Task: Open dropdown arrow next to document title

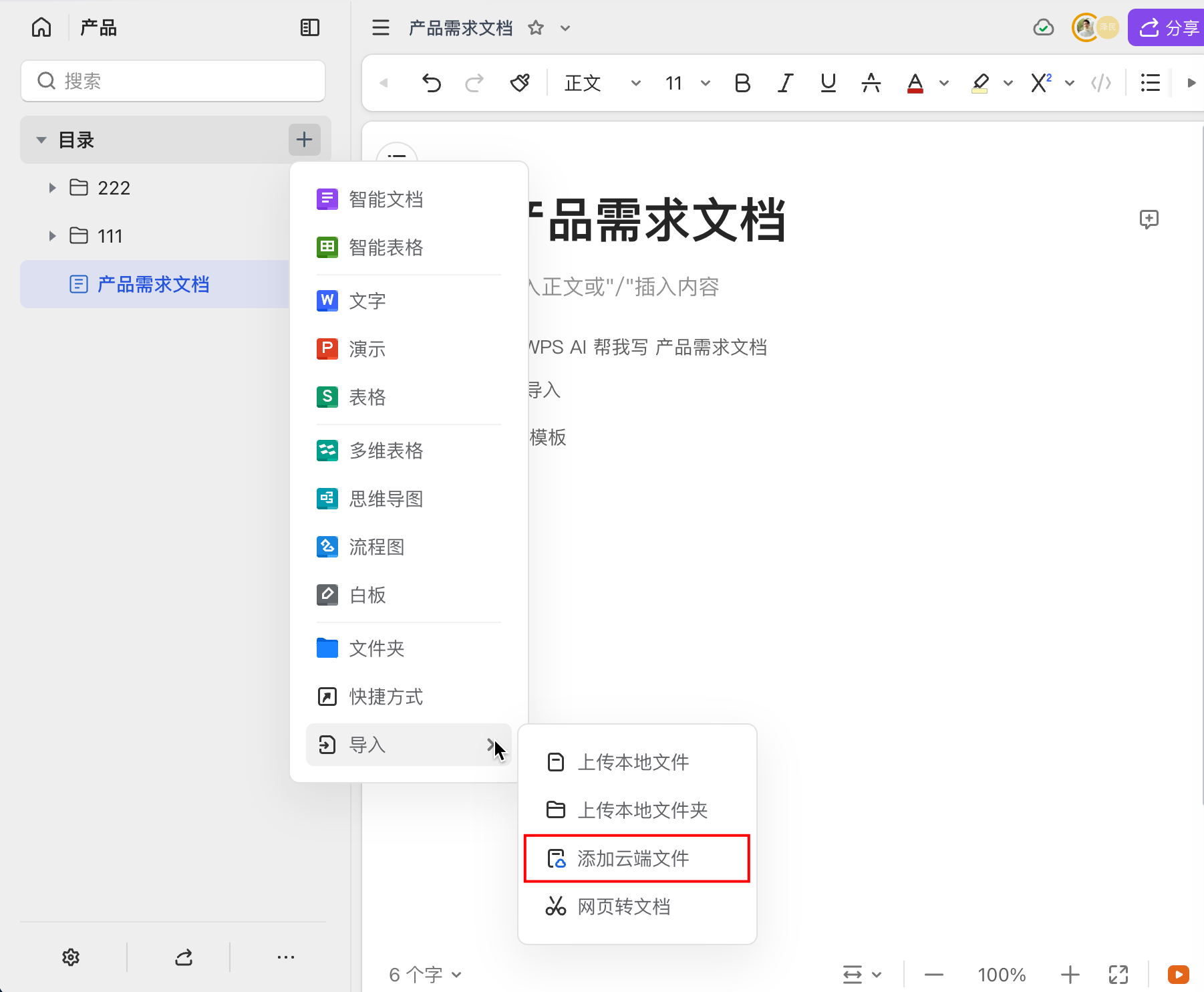Action: point(565,28)
